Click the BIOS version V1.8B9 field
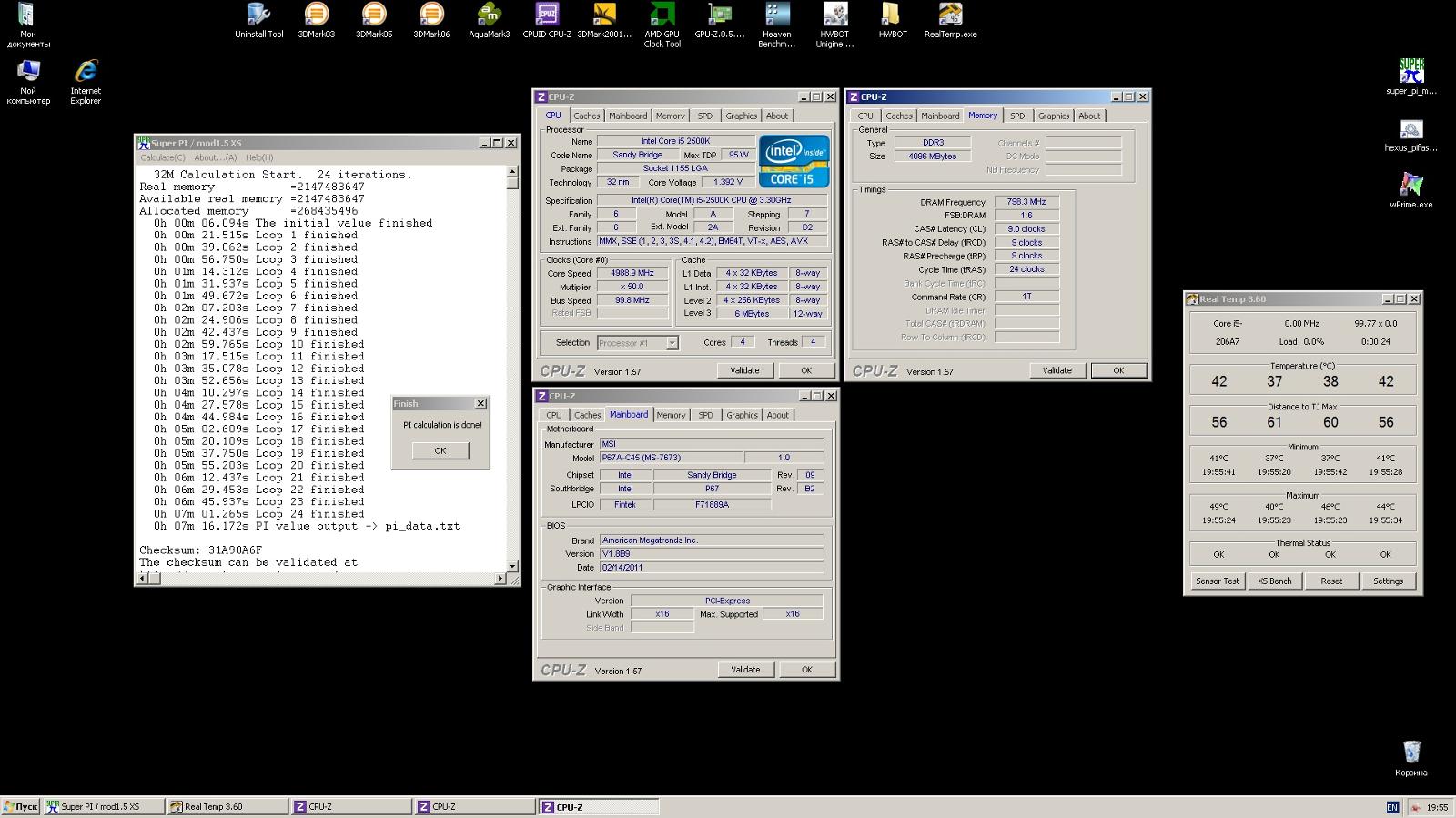 click(711, 553)
